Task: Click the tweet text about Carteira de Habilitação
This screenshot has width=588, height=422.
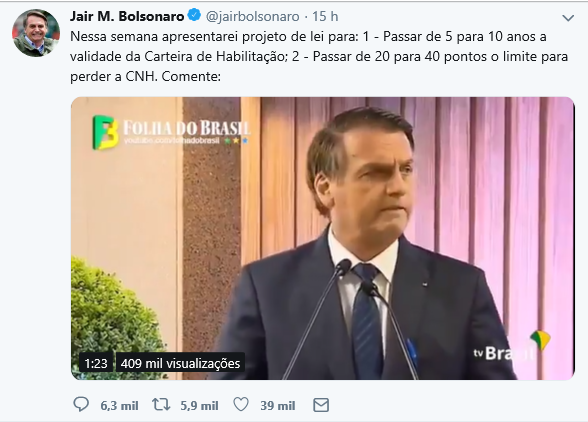Action: coord(319,57)
